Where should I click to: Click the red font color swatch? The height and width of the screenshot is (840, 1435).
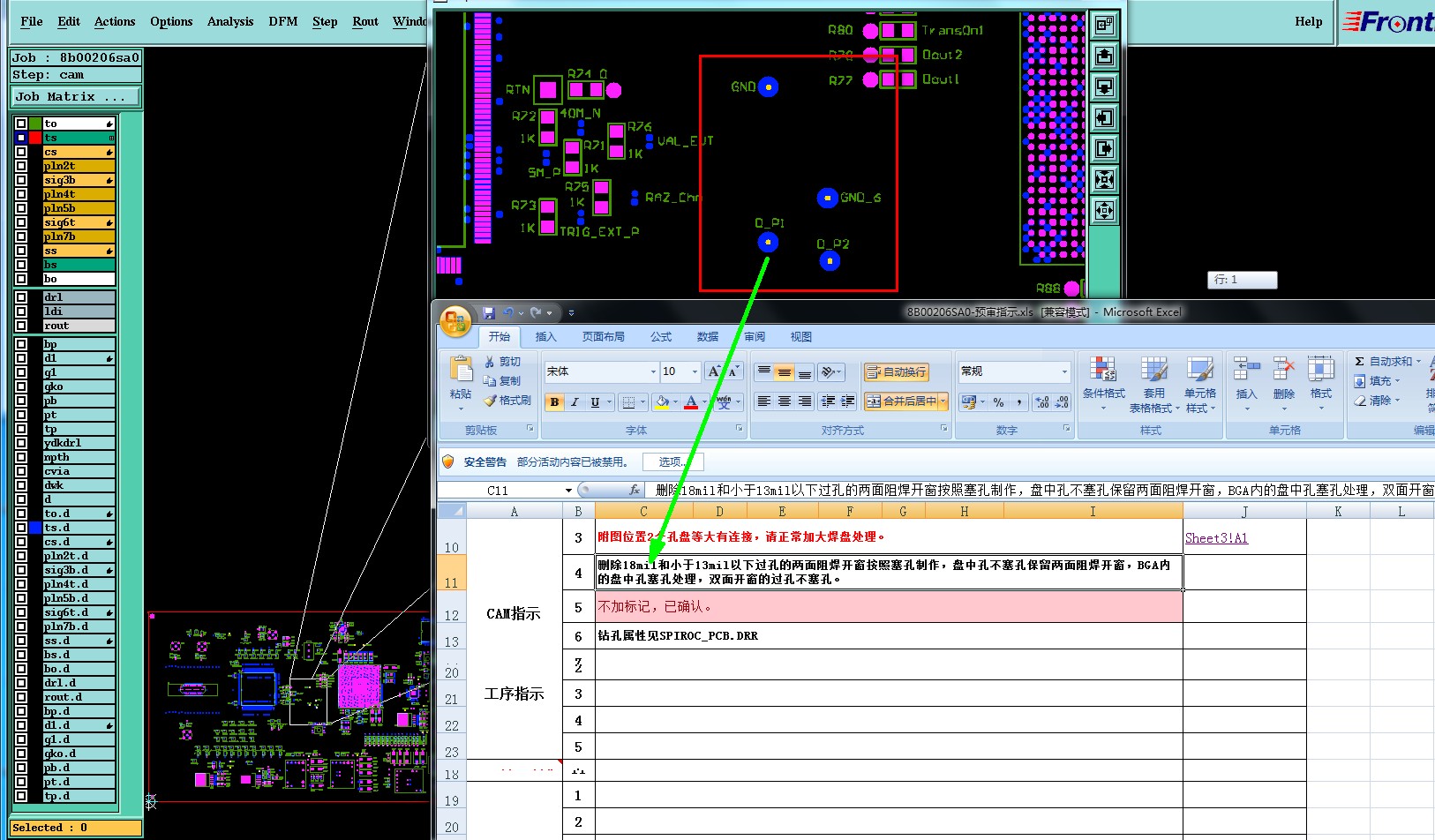click(x=692, y=402)
